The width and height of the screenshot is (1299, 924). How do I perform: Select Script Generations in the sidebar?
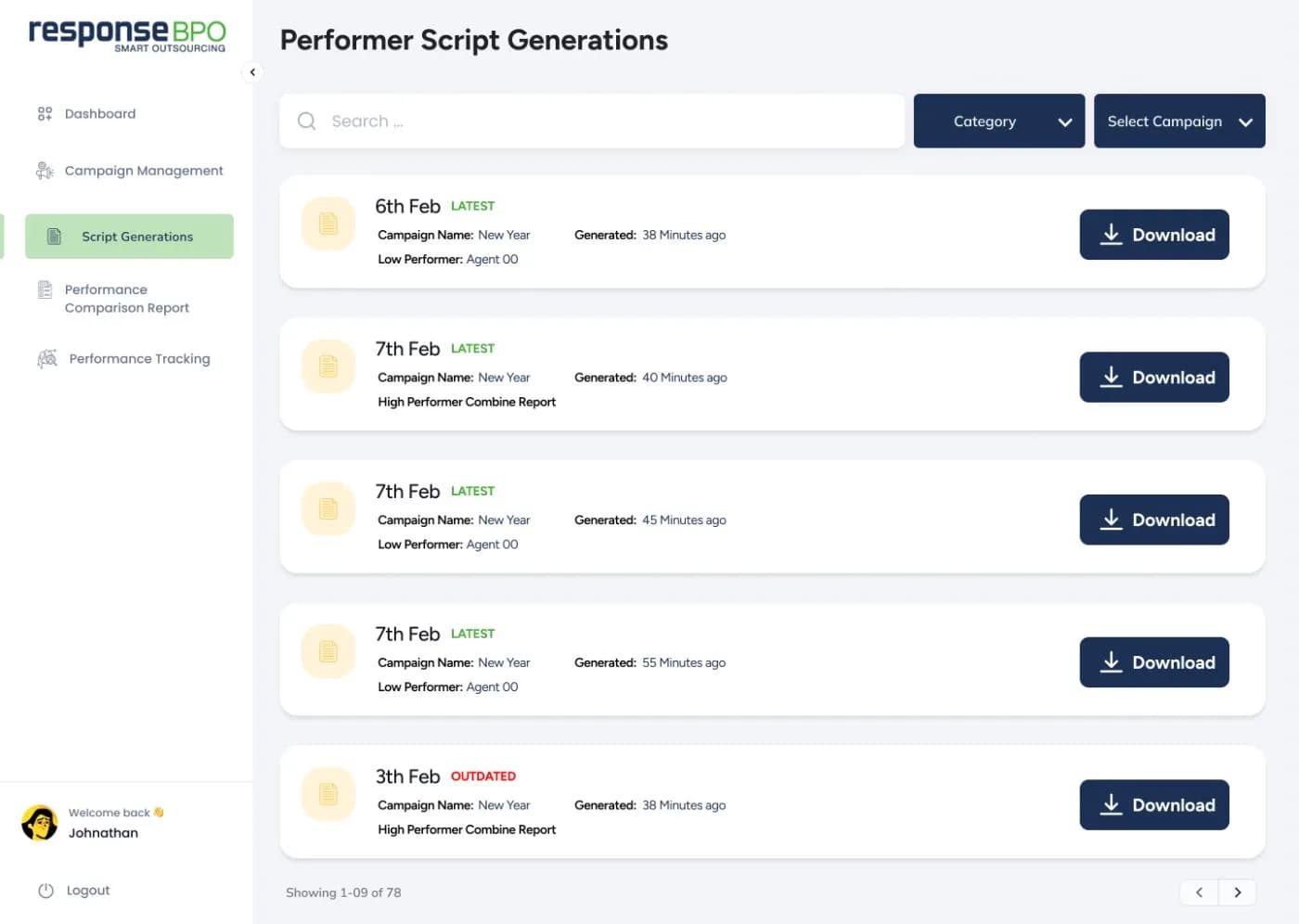tap(129, 237)
